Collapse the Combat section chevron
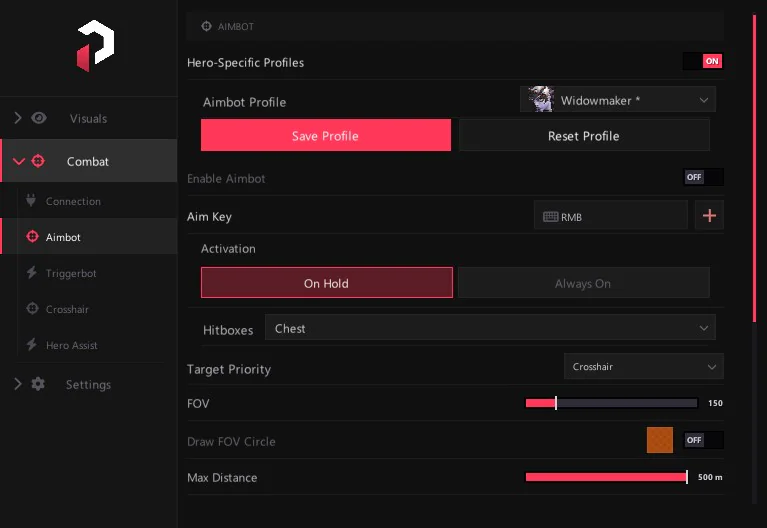Viewport: 767px width, 528px height. (19, 161)
